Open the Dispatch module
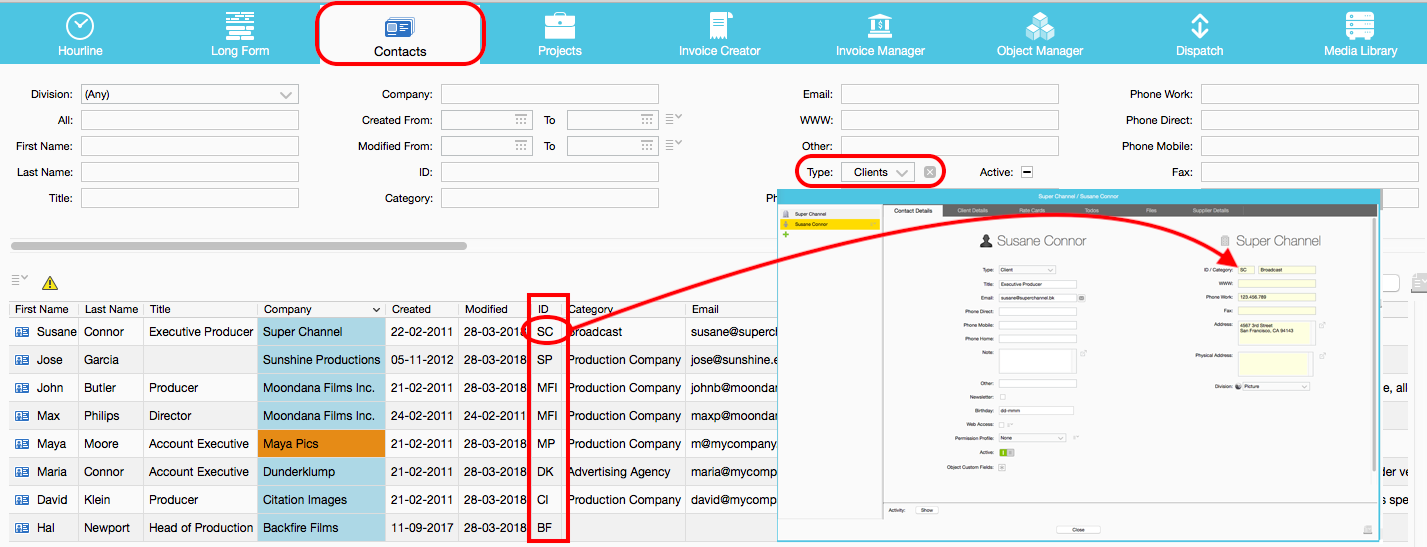Viewport: 1427px width, 547px height. 1199,33
